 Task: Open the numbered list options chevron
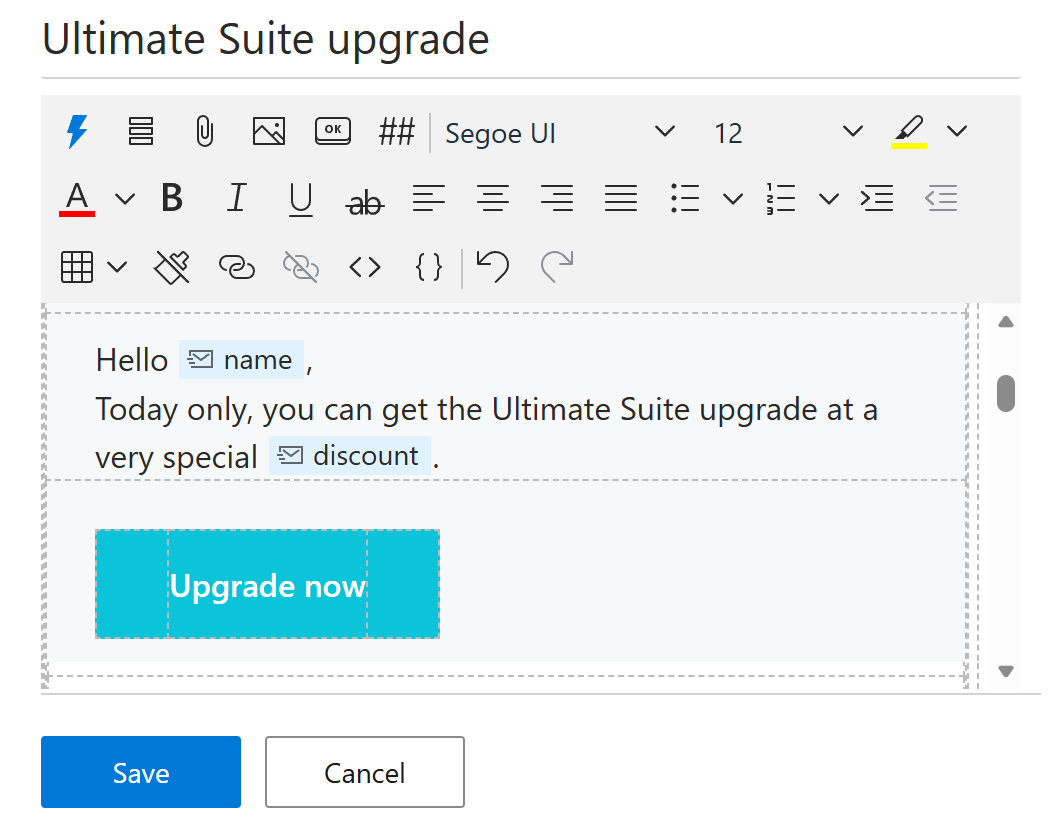pyautogui.click(x=828, y=198)
